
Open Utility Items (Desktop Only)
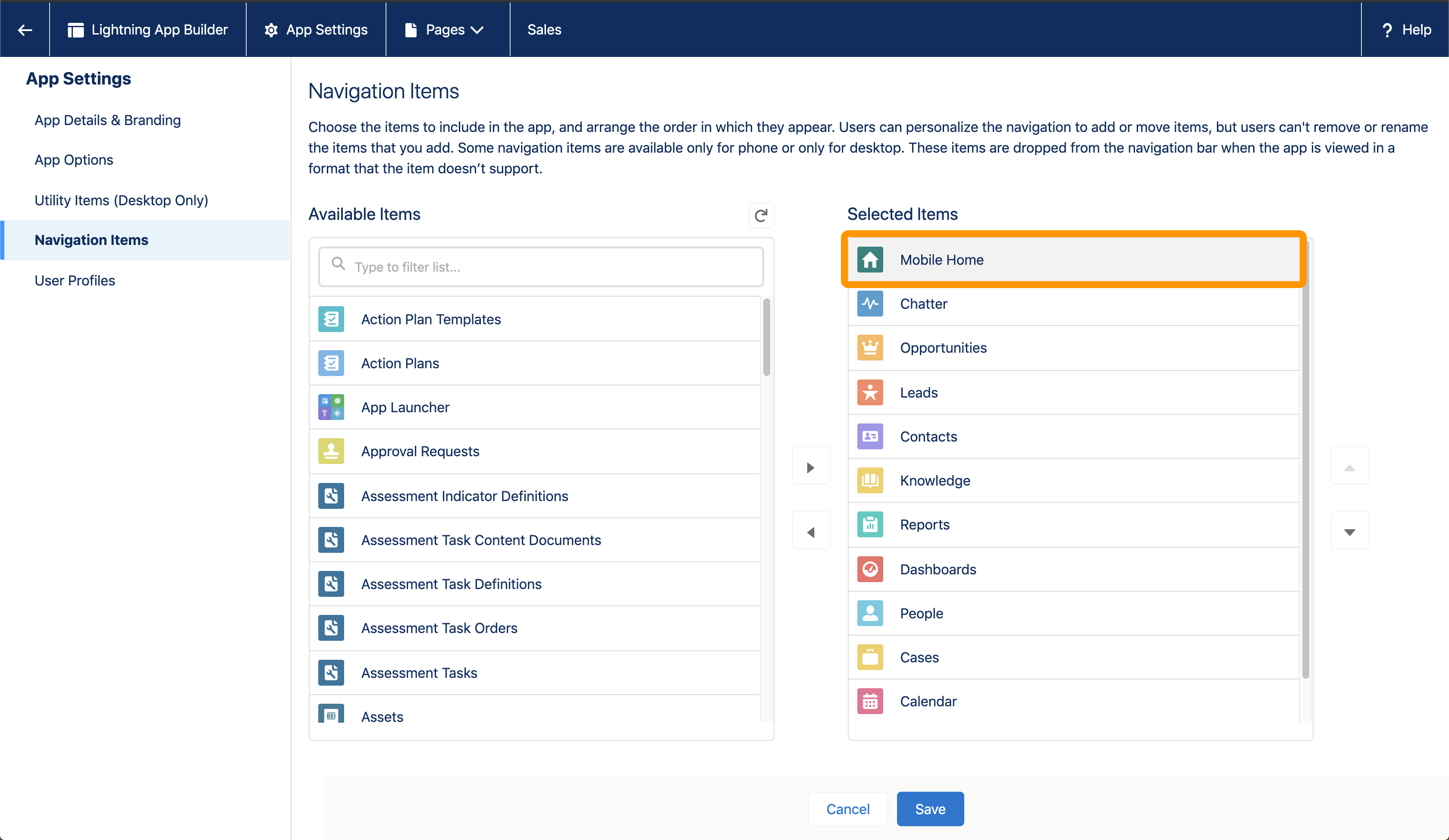(121, 200)
